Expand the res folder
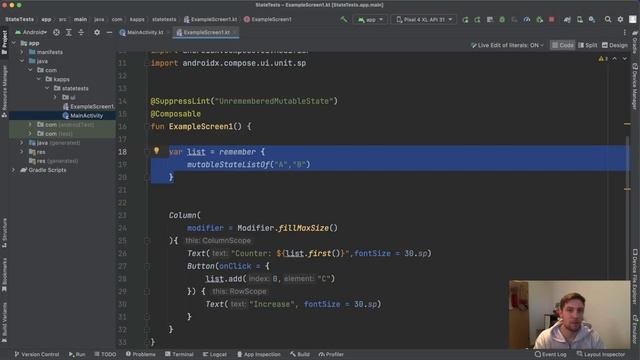Image resolution: width=640 pixels, height=360 pixels. pyautogui.click(x=22, y=152)
